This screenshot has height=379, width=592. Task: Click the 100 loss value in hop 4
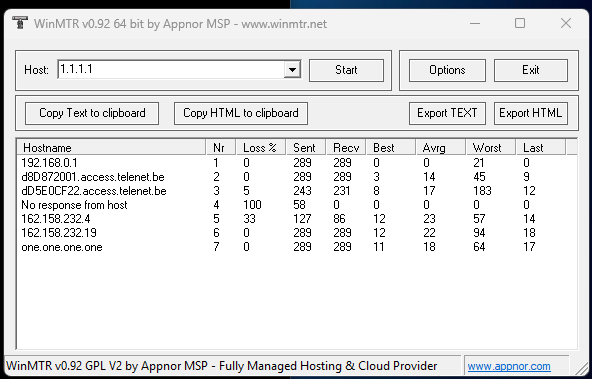pyautogui.click(x=252, y=205)
